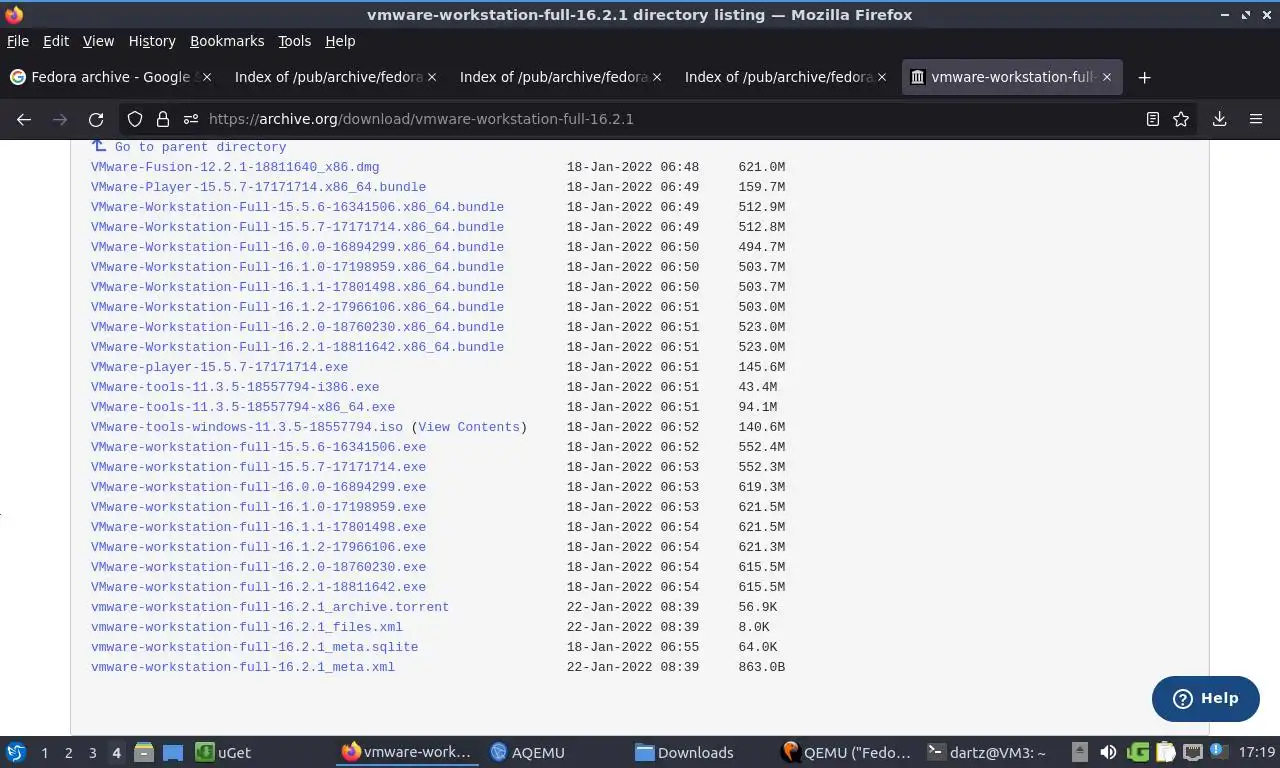
Task: Close the vmware-workstation-full tab
Action: click(1107, 77)
